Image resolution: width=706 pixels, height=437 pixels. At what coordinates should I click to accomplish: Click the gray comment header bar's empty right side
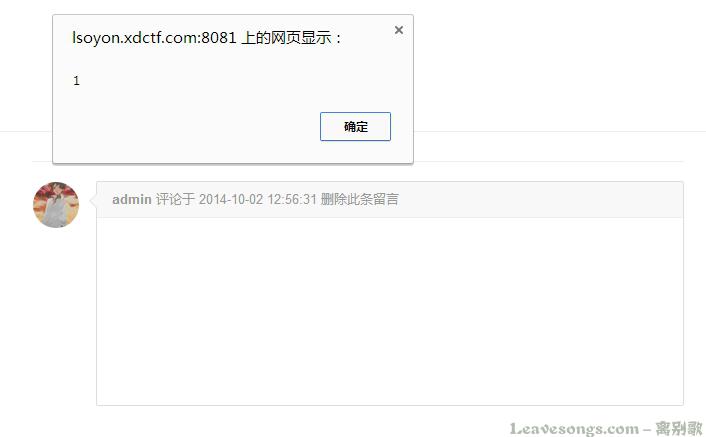(x=540, y=199)
